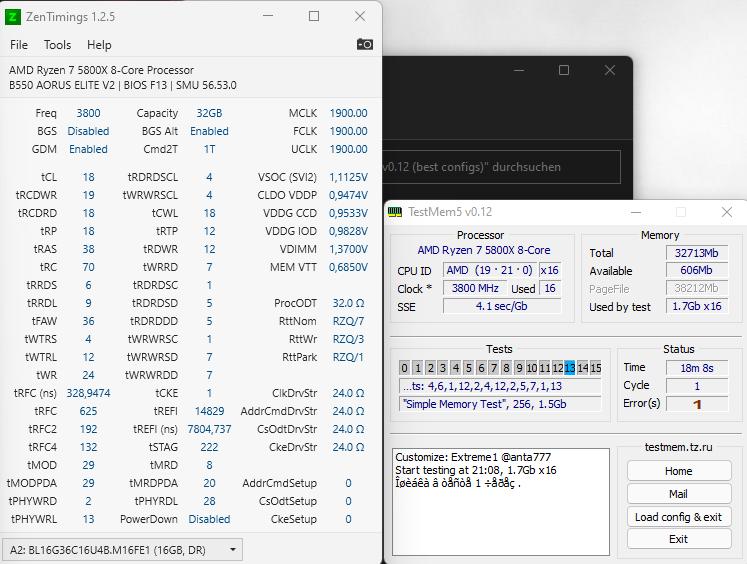Open the File menu in ZenTimings

click(19, 45)
